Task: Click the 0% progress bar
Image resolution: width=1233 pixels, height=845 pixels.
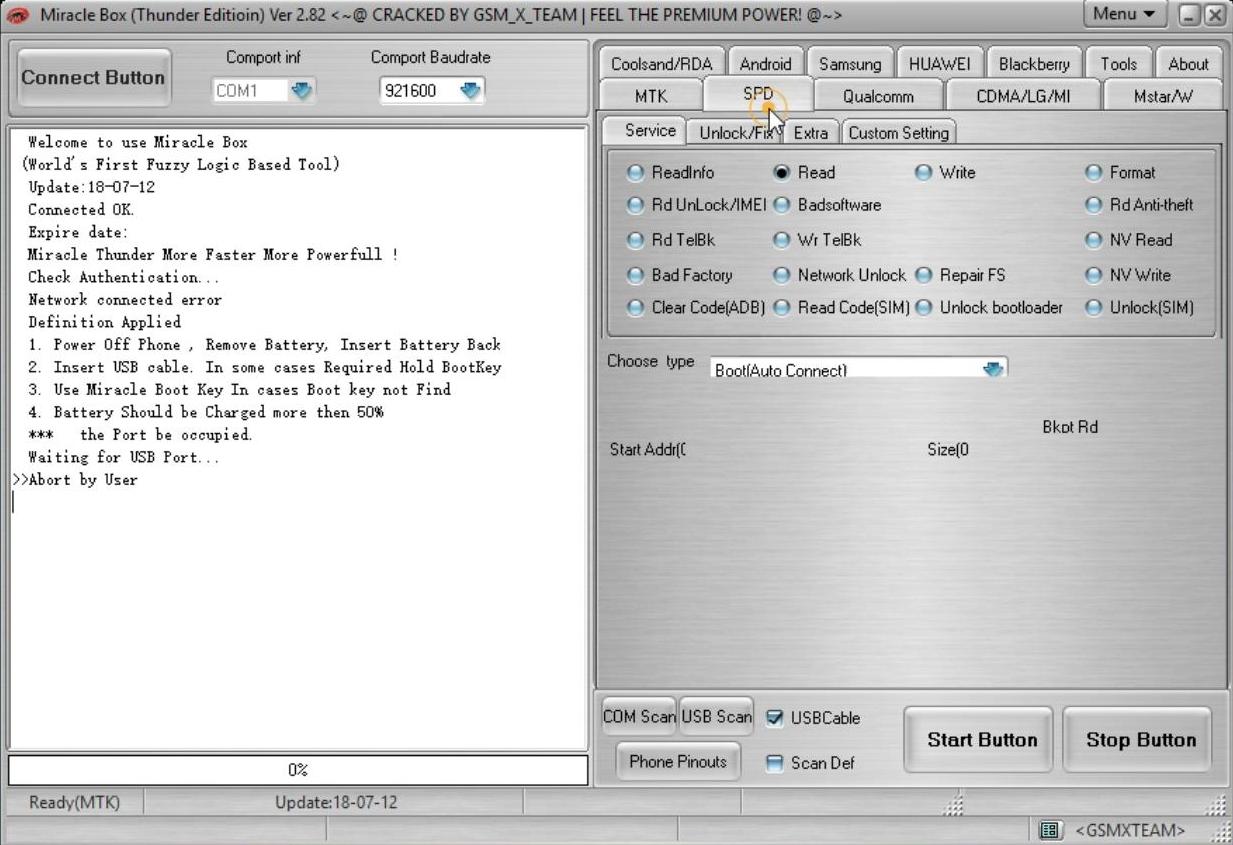Action: pos(298,770)
